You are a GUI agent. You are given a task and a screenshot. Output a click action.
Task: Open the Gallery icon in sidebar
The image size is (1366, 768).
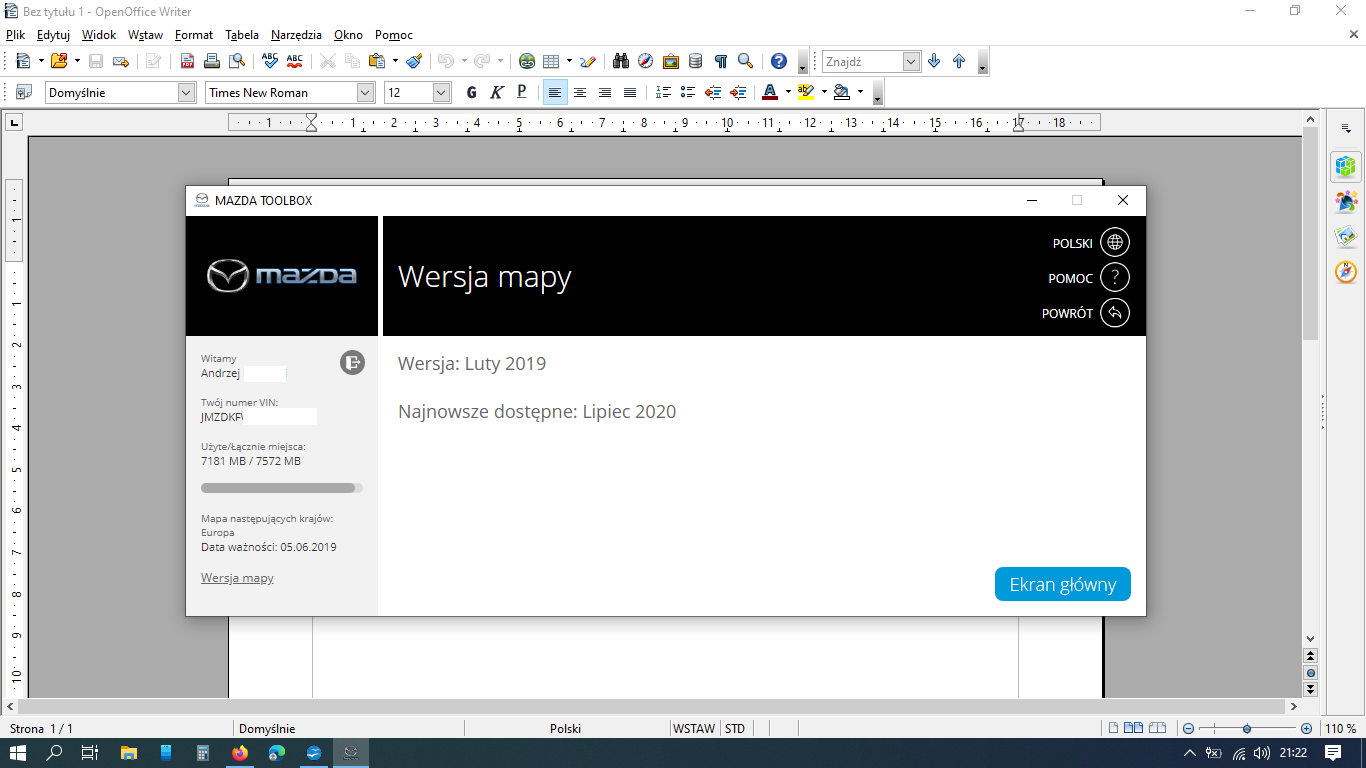click(1346, 237)
